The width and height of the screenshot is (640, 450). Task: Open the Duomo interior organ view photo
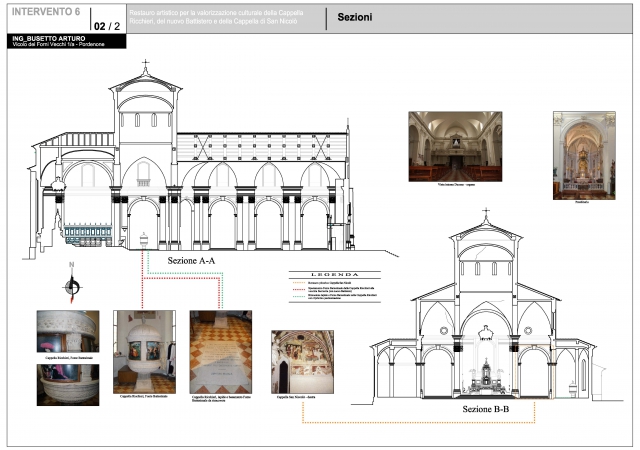[x=455, y=146]
